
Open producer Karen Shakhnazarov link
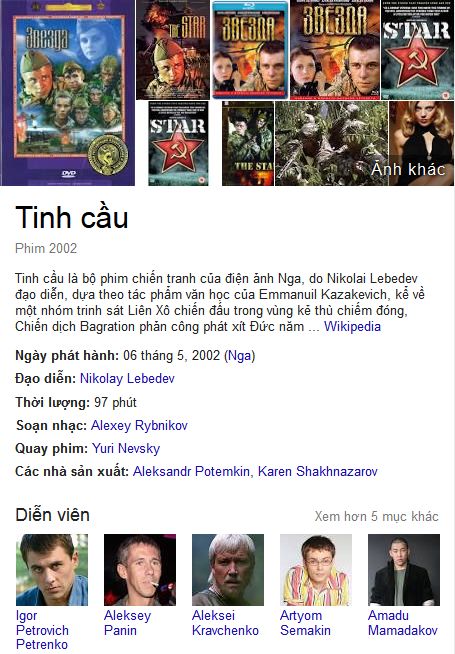tap(318, 471)
